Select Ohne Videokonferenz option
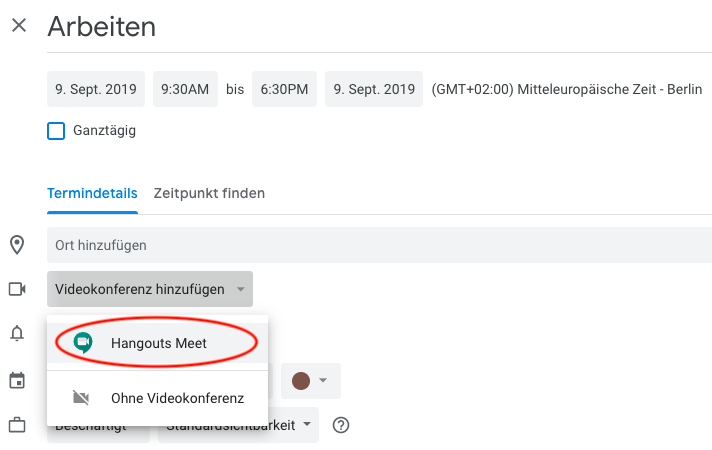 158,398
